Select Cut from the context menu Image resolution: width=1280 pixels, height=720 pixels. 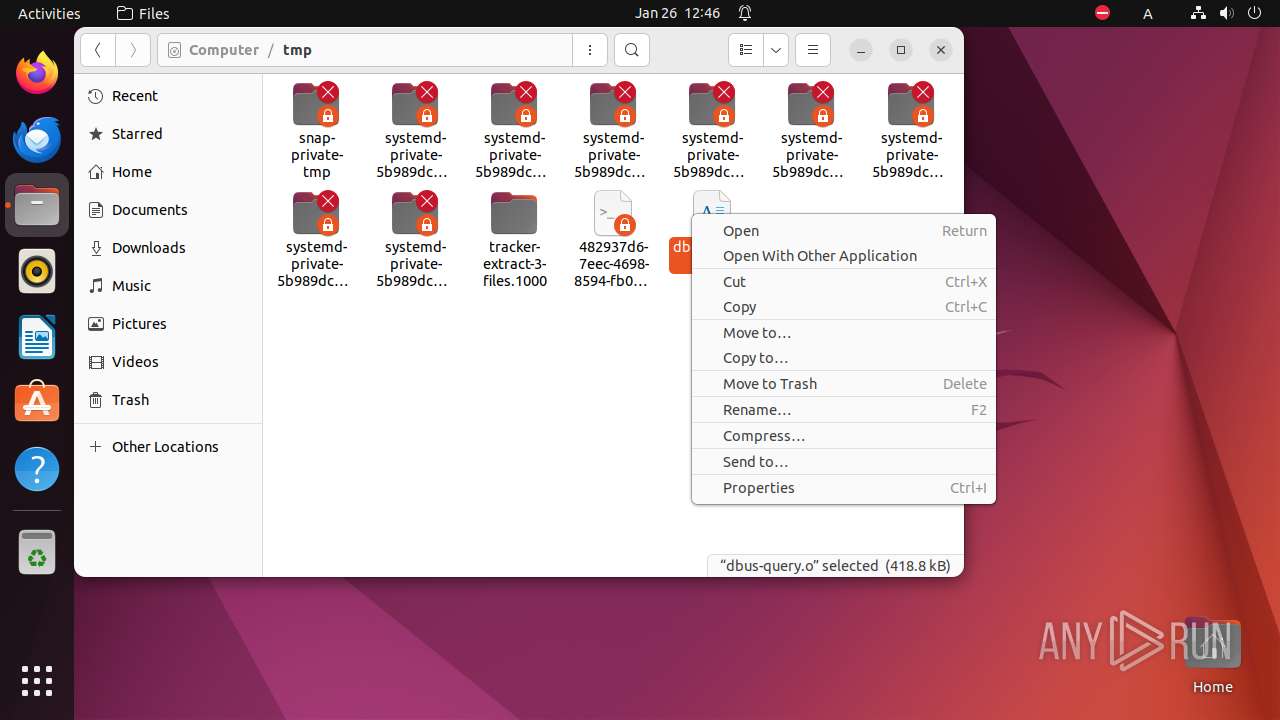pyautogui.click(x=843, y=282)
